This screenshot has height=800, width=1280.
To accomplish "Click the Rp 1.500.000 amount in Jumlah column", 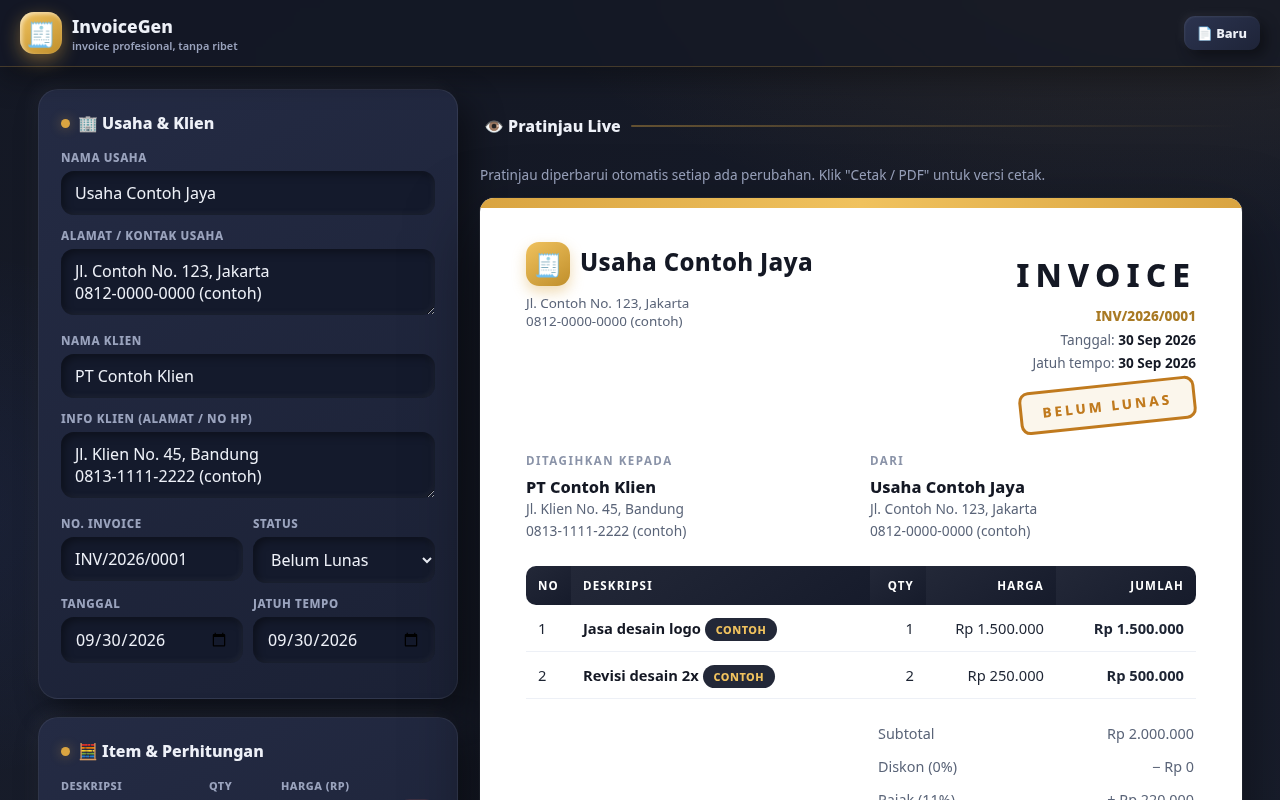I will click(1139, 629).
